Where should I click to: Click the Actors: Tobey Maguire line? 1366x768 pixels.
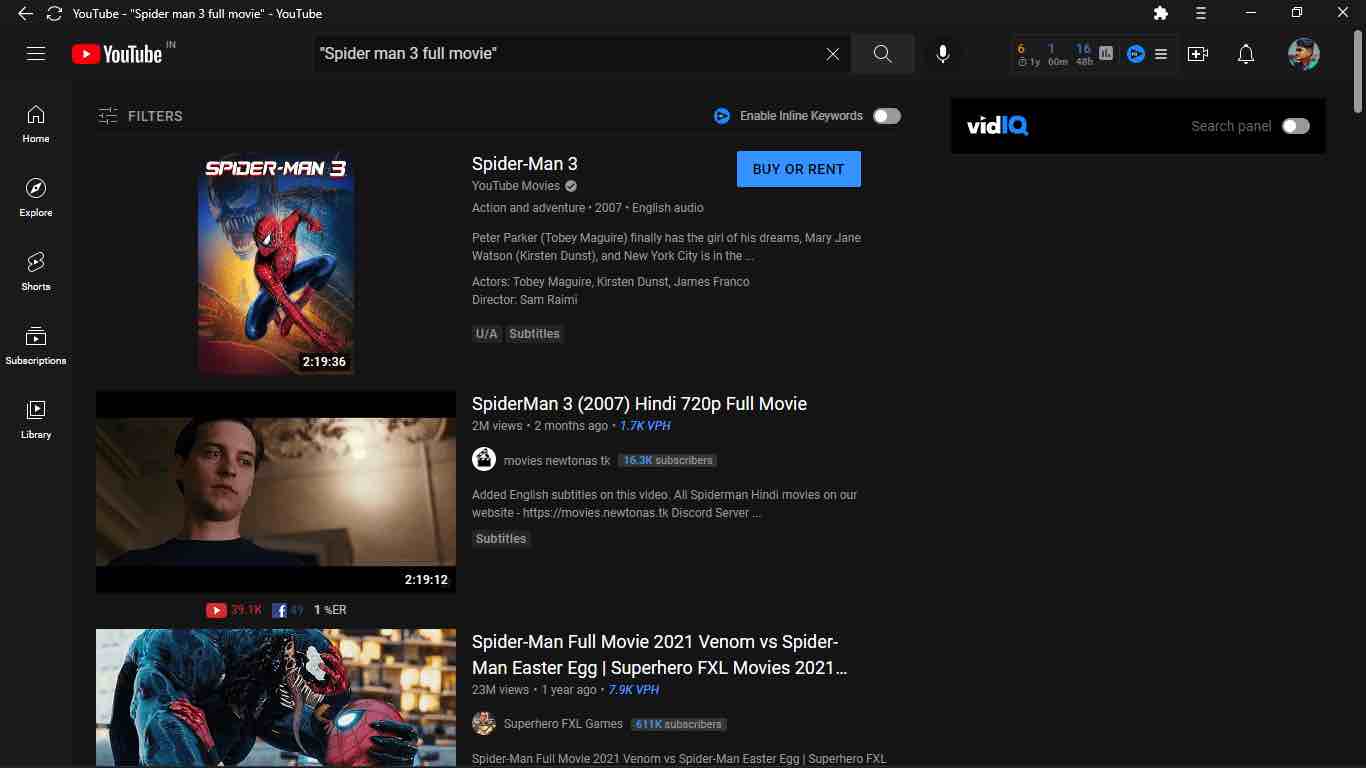click(611, 282)
